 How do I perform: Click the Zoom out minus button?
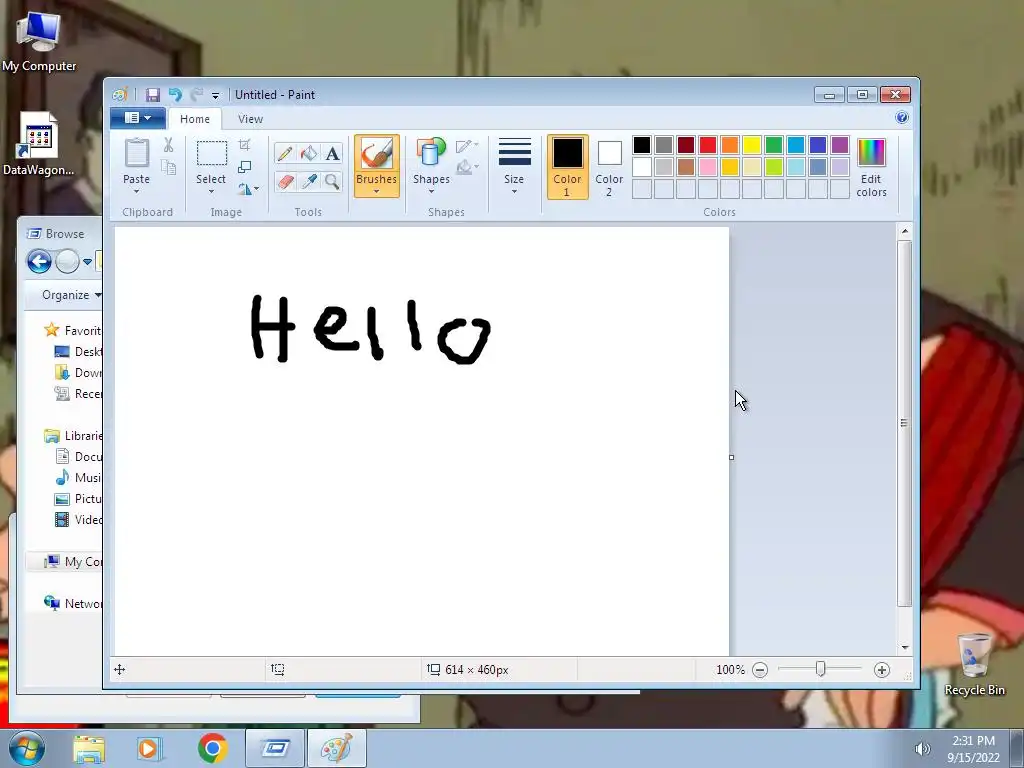point(760,669)
